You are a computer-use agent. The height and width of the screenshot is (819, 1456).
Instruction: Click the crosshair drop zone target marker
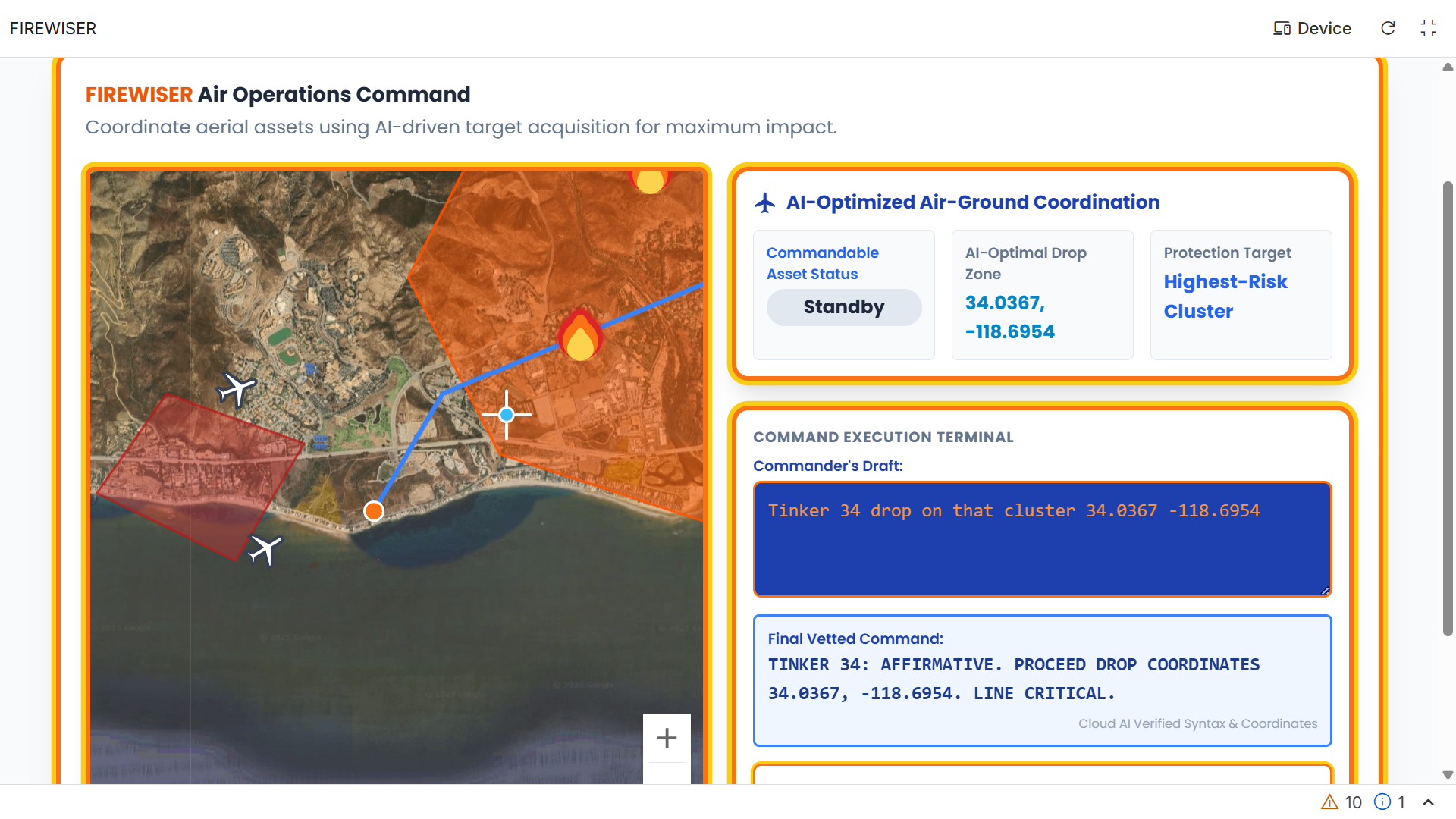click(507, 415)
